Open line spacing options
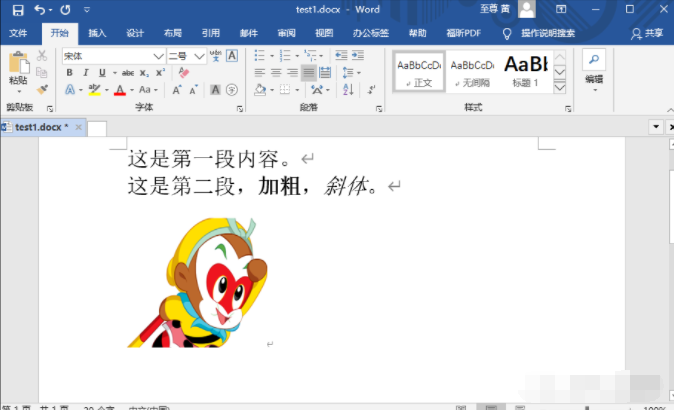 (x=351, y=73)
